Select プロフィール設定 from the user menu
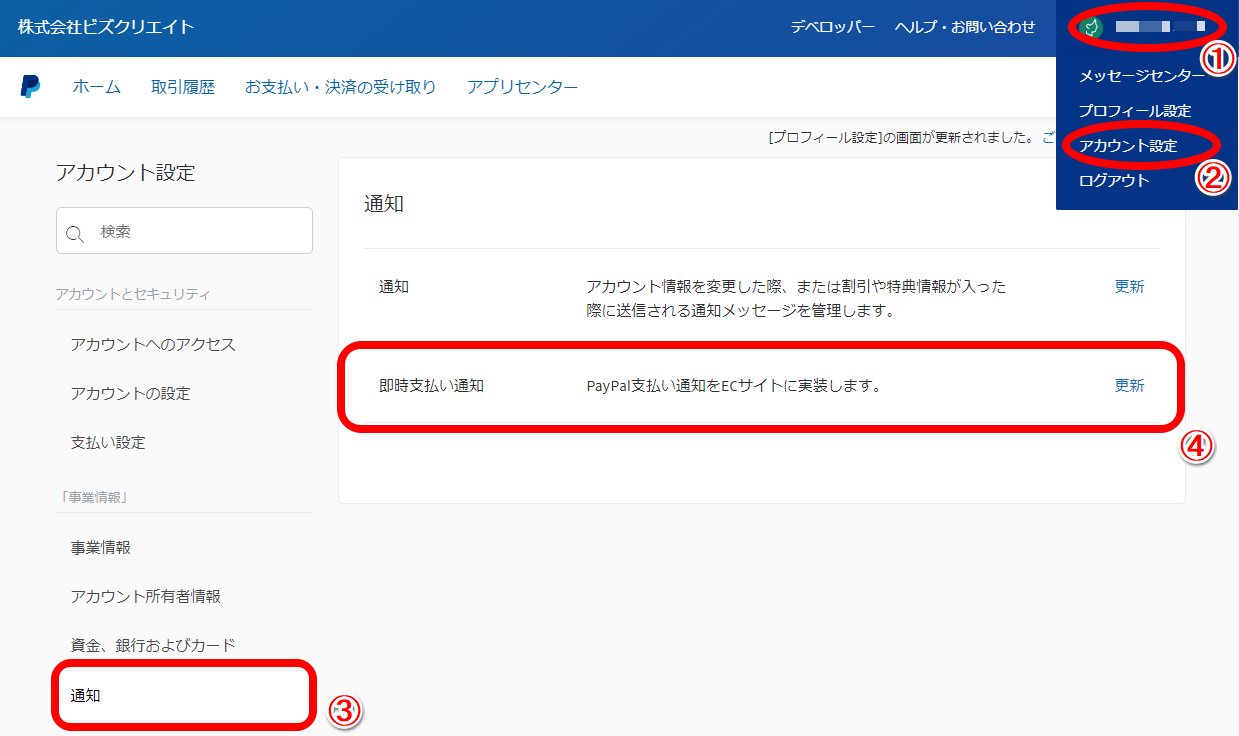 click(x=1135, y=111)
